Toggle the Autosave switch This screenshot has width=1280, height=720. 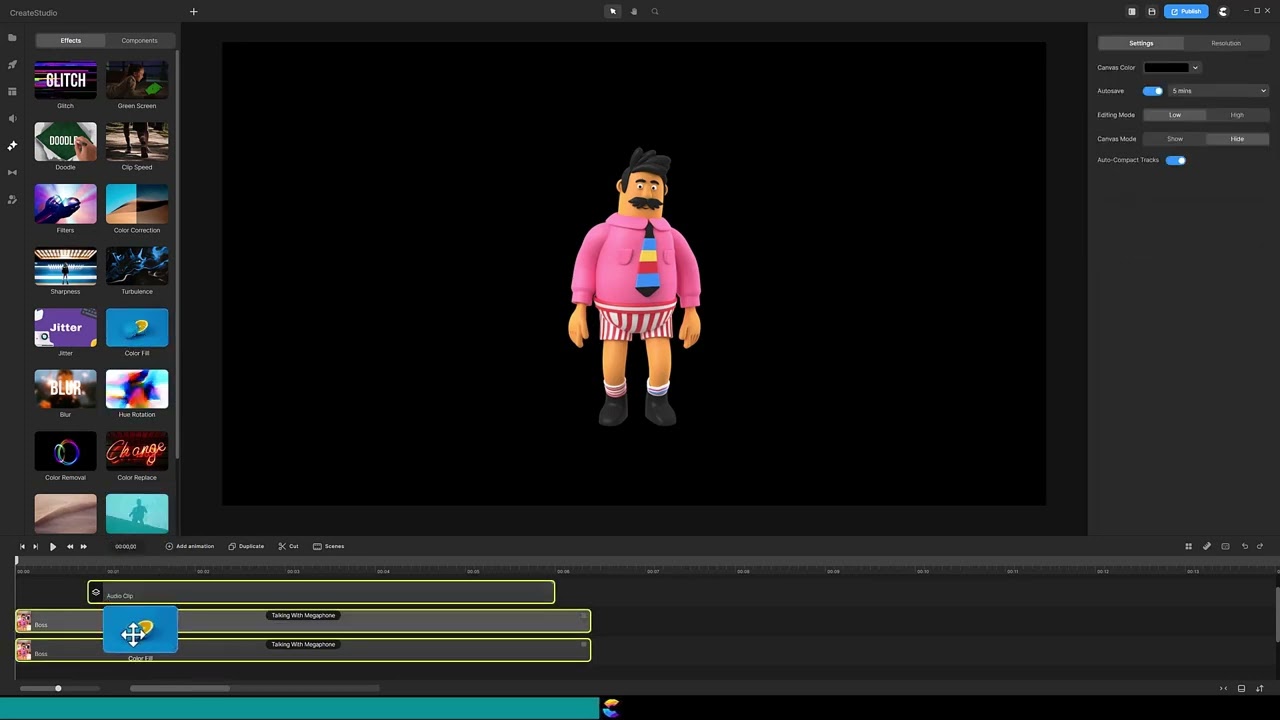click(1153, 91)
